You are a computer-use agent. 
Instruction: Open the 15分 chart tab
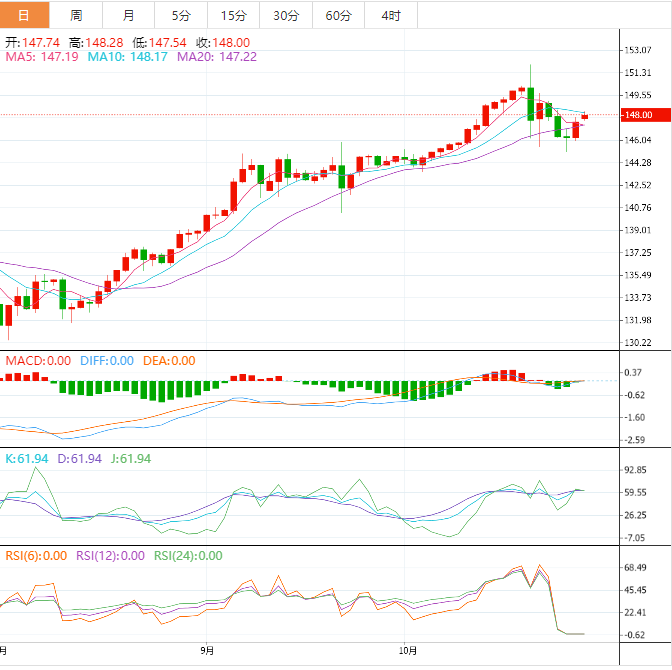pyautogui.click(x=233, y=15)
